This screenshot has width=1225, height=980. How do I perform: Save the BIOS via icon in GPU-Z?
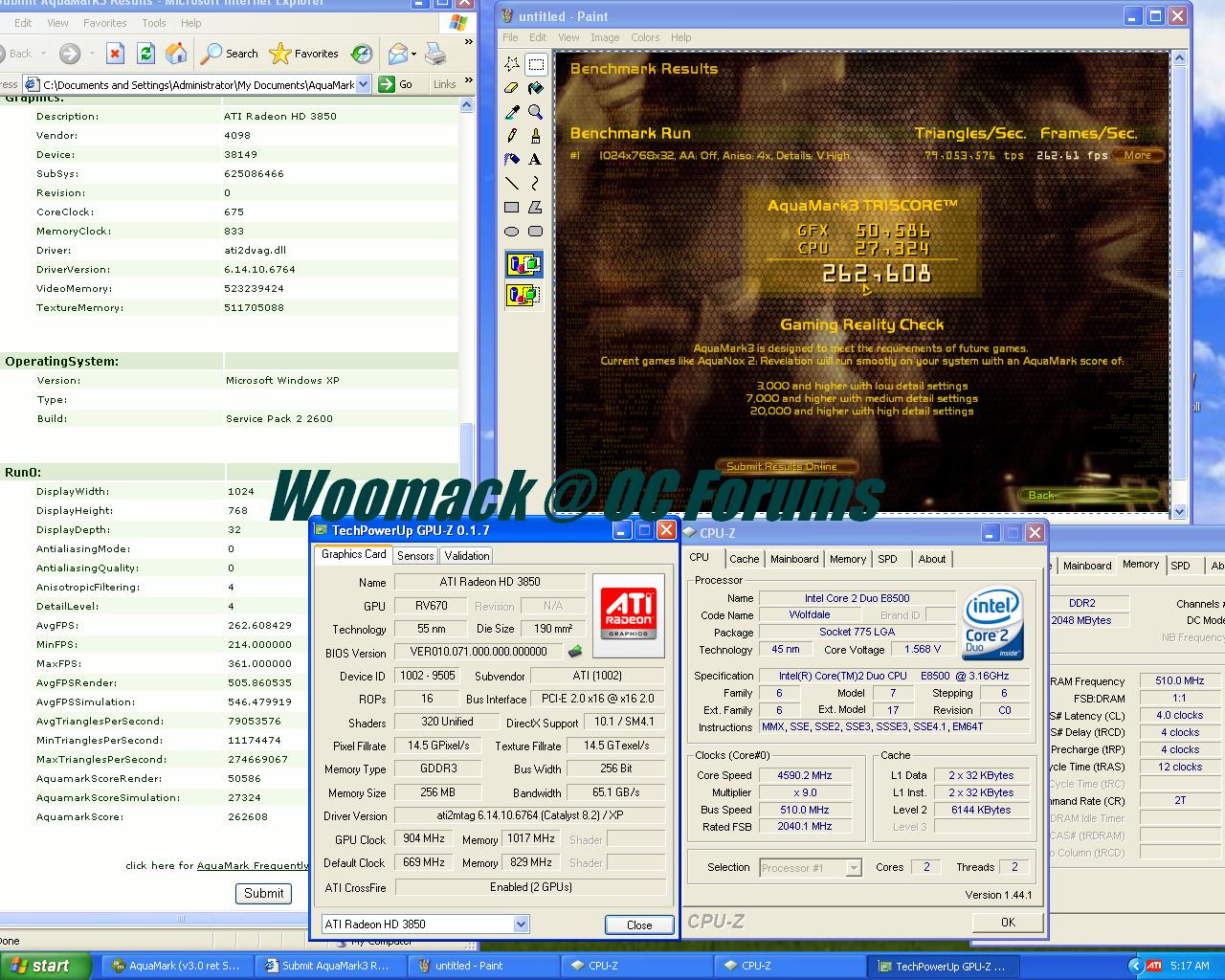pyautogui.click(x=574, y=652)
